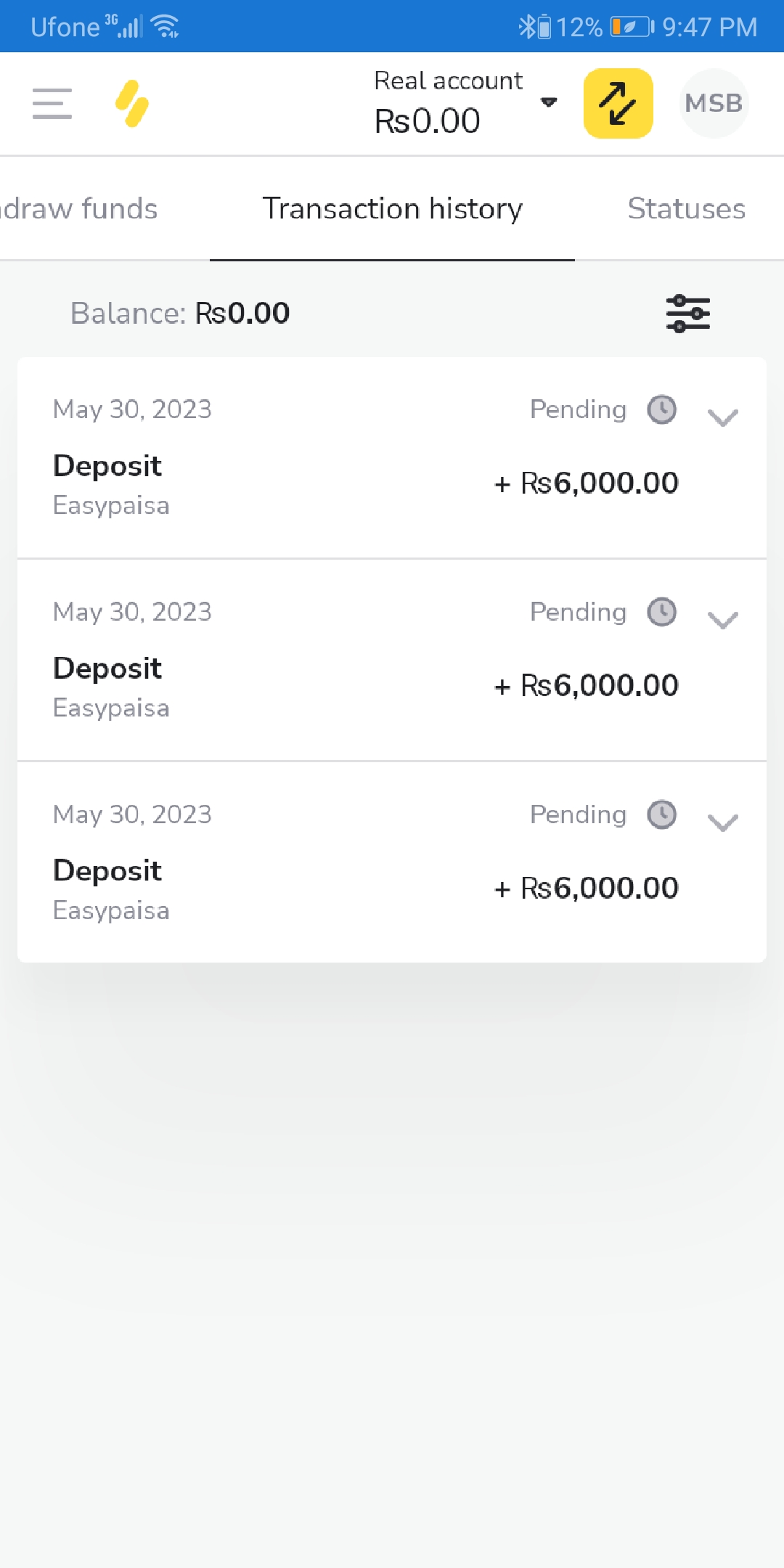Screen dimensions: 784x1568
Task: Tap the yellow deposit/withdraw arrows button
Action: click(x=618, y=103)
